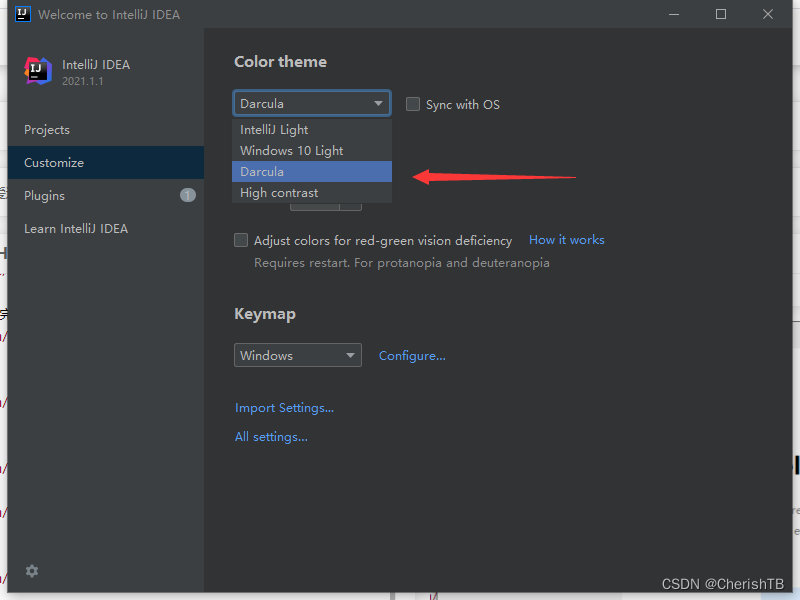This screenshot has width=800, height=600.
Task: Click the IntelliJ IDEA logo in sidebar
Action: pyautogui.click(x=38, y=71)
